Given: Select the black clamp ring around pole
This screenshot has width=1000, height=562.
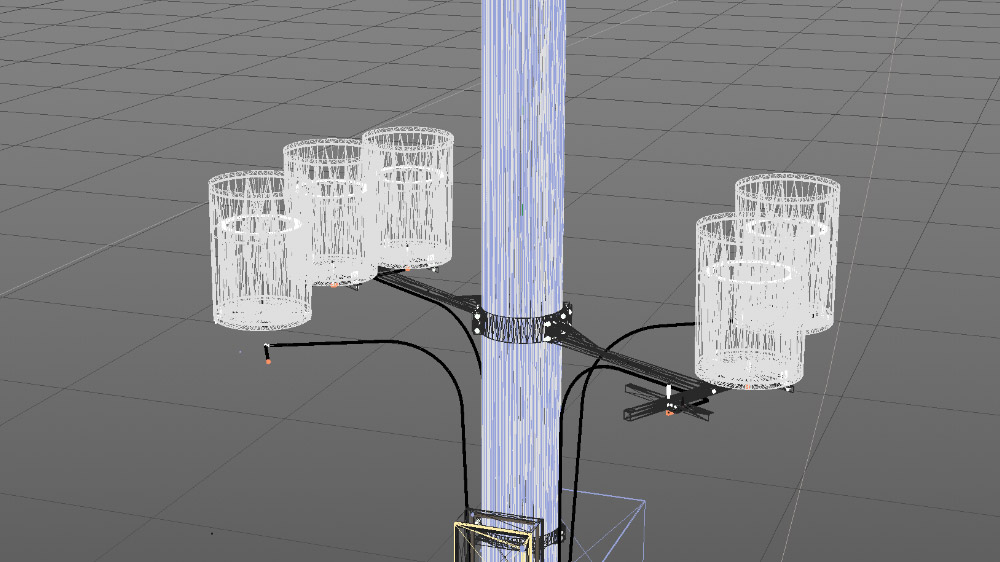Looking at the screenshot, I should pyautogui.click(x=521, y=326).
